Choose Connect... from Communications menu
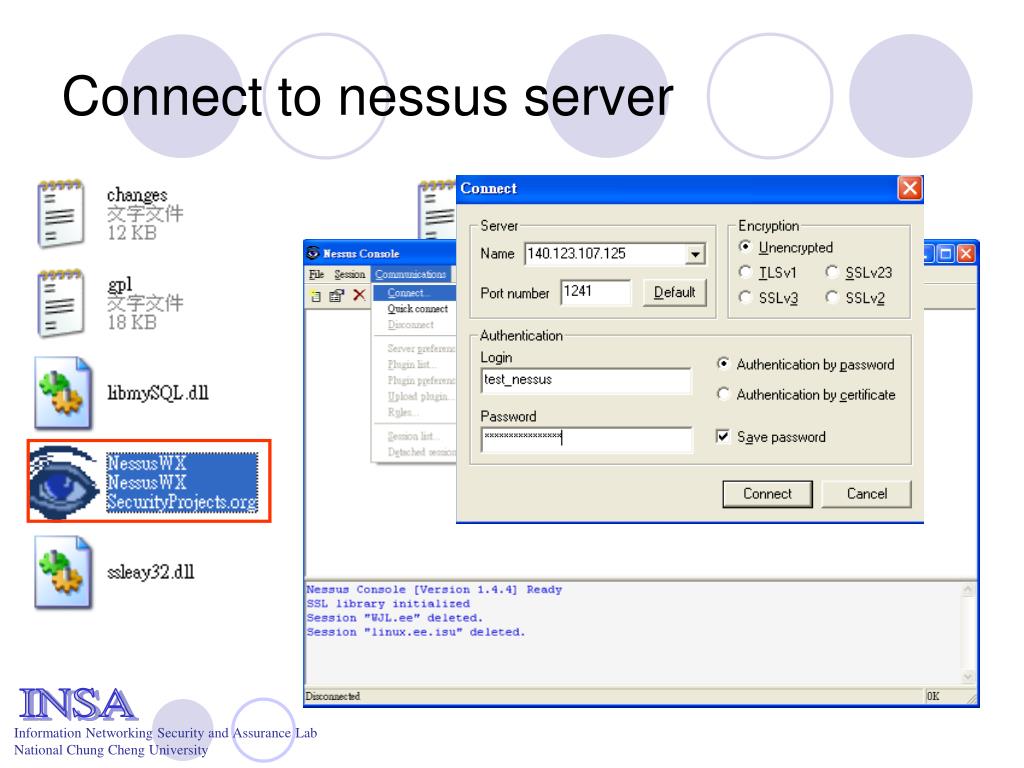The height and width of the screenshot is (768, 1024). click(x=414, y=293)
